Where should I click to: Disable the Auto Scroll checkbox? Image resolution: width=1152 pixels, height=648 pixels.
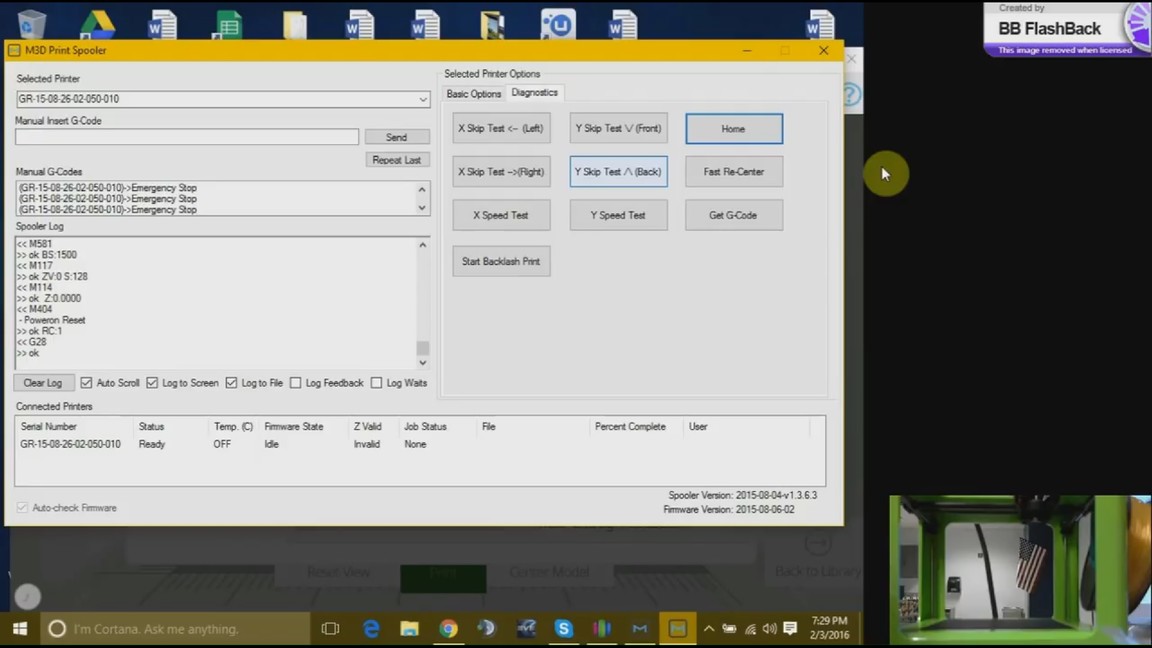(x=87, y=383)
